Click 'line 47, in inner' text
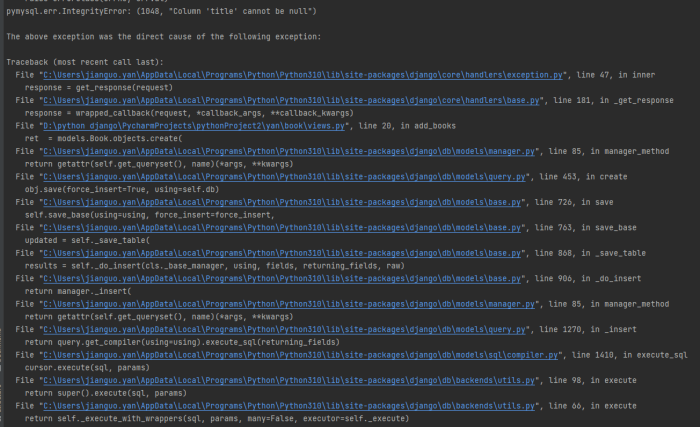 coord(616,75)
